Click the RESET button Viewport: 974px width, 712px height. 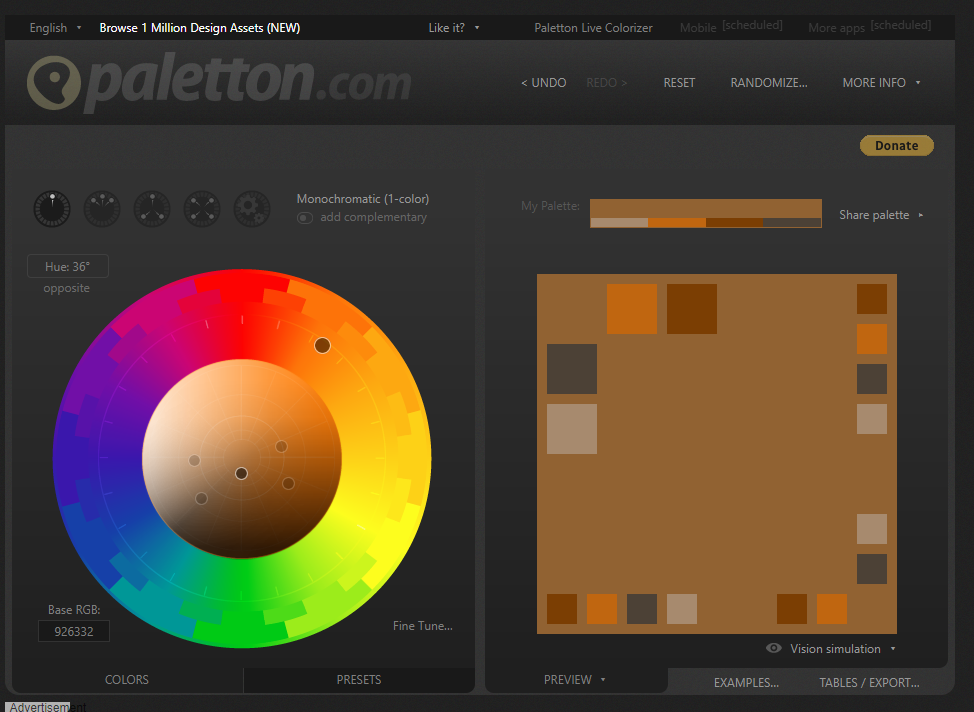coord(679,83)
